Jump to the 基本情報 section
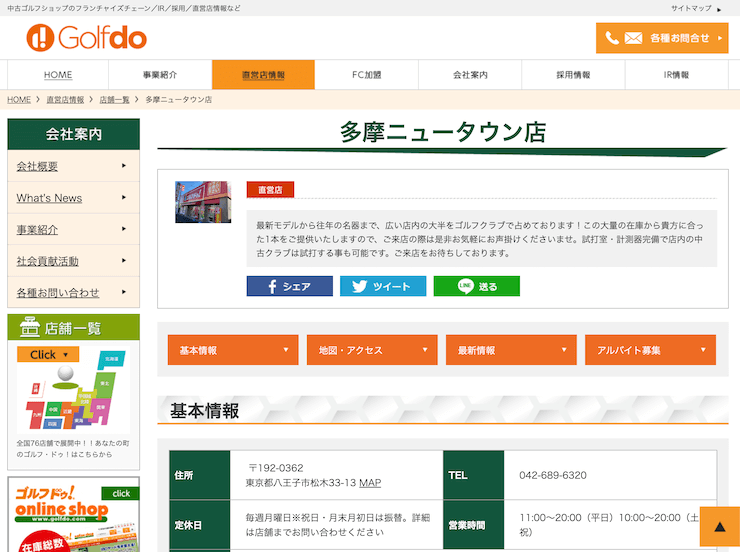740x552 pixels. click(232, 350)
